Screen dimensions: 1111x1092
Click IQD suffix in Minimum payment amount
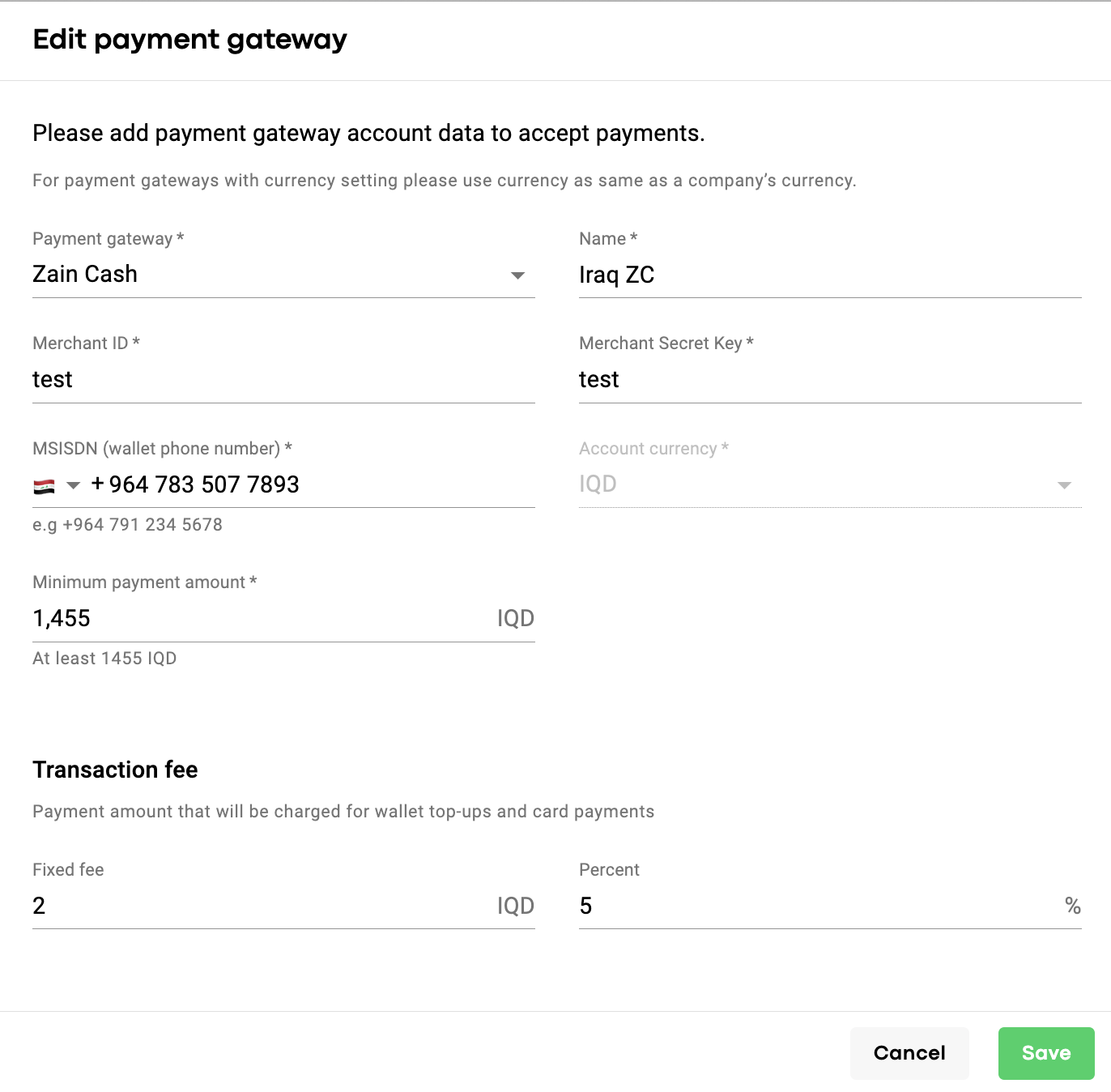coord(515,619)
